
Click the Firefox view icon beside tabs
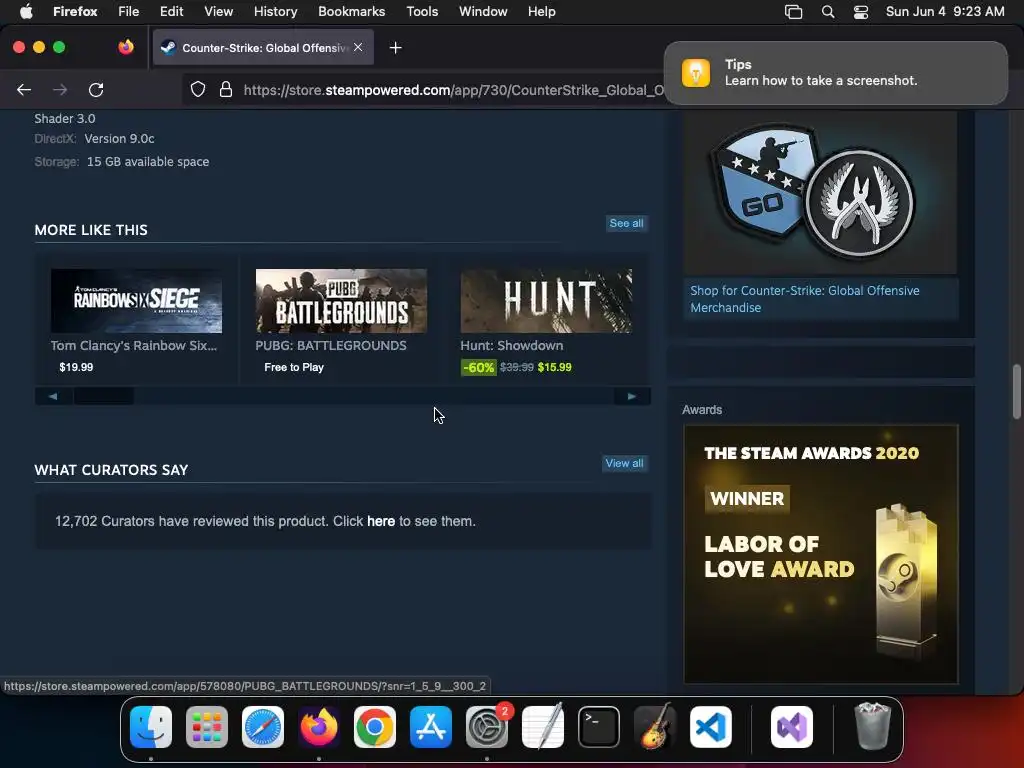[x=126, y=47]
